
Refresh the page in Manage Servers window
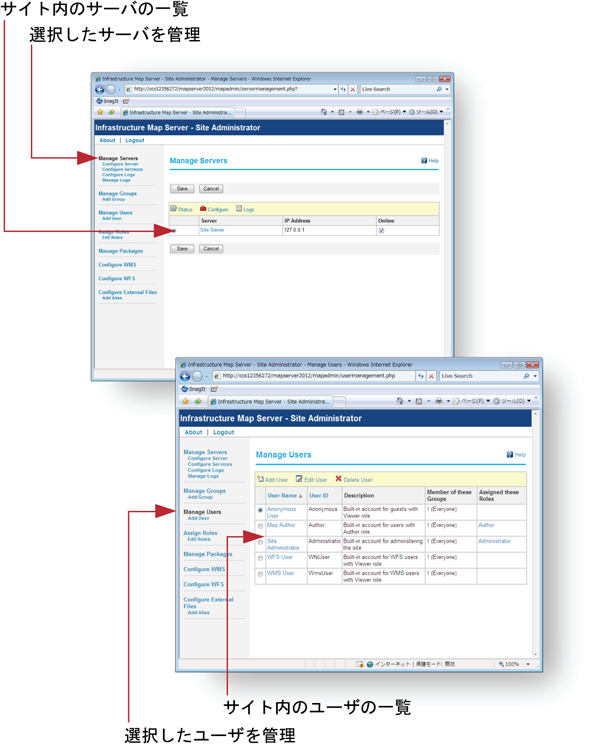click(343, 89)
